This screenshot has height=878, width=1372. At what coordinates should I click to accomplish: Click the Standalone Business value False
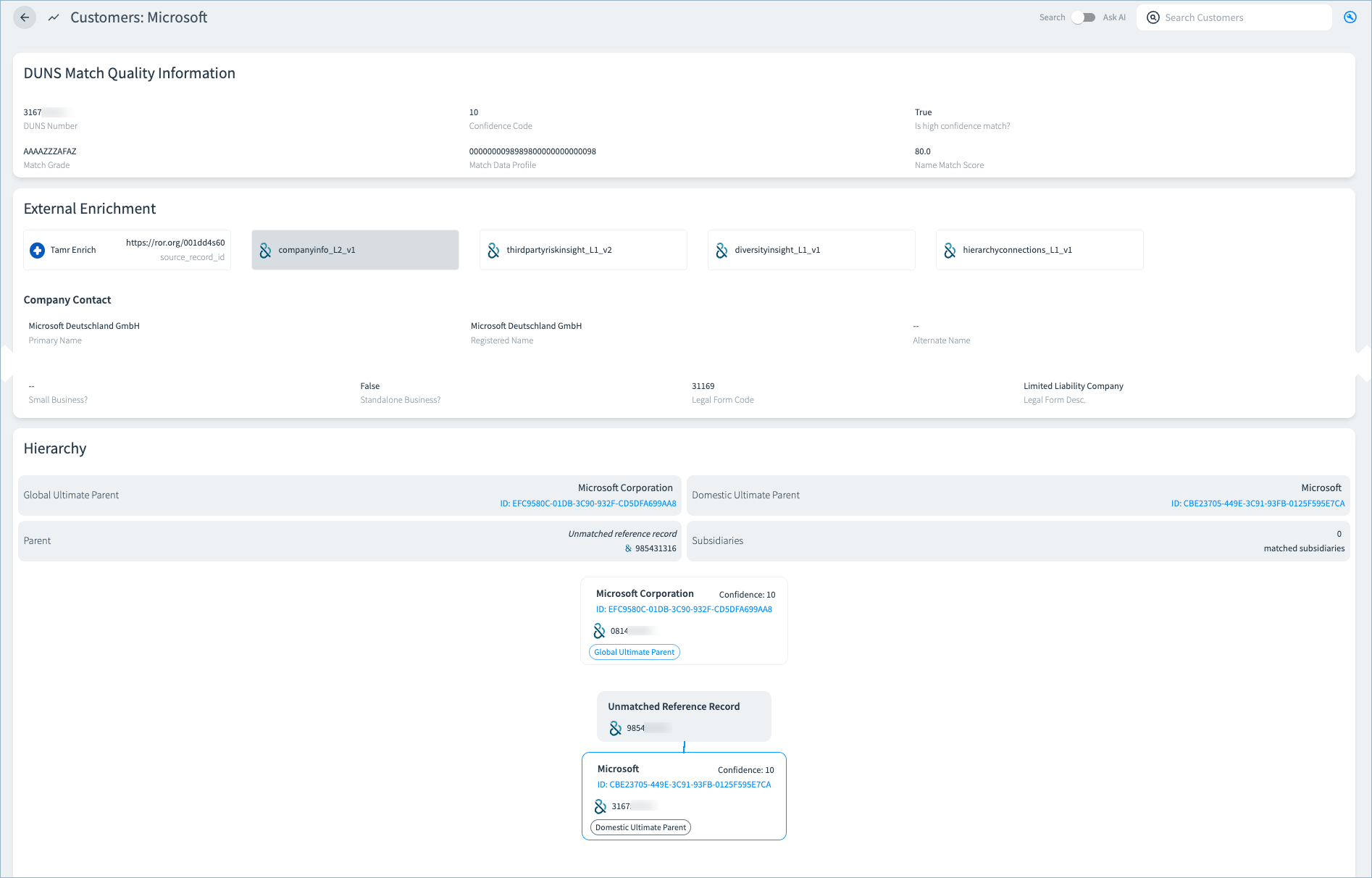tap(370, 386)
